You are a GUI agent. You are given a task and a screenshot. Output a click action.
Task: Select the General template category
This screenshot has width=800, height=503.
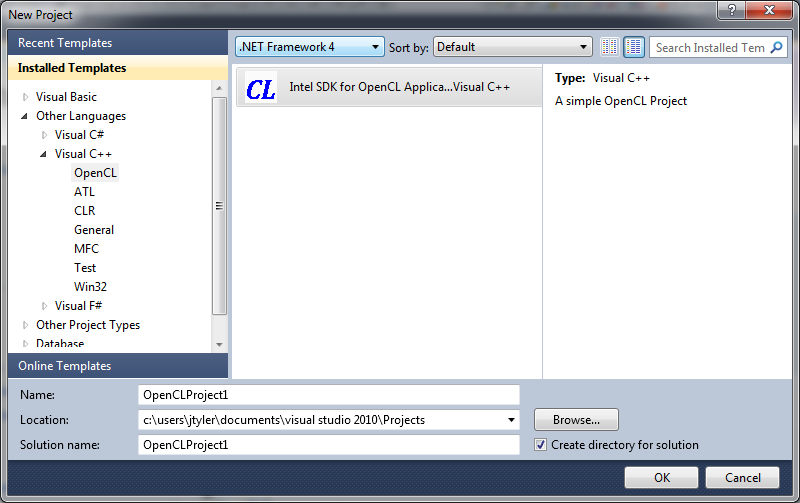94,230
